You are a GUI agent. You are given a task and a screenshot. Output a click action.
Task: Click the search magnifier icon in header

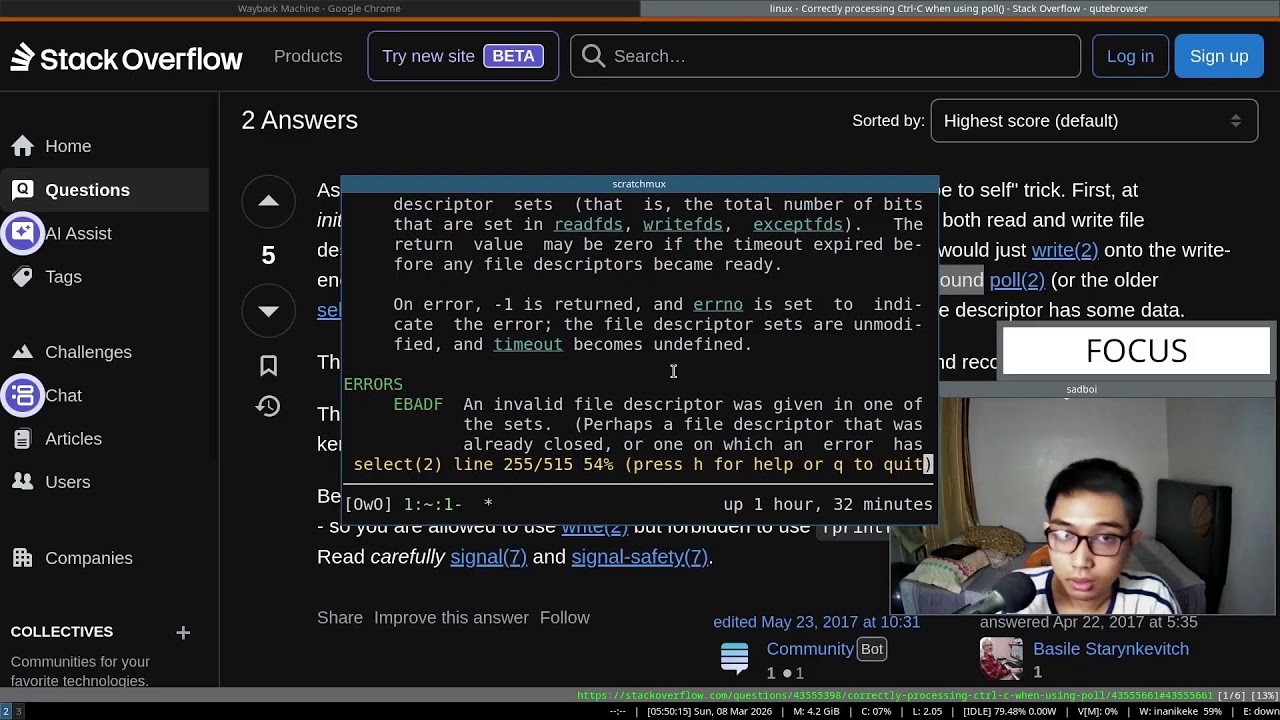coord(594,56)
